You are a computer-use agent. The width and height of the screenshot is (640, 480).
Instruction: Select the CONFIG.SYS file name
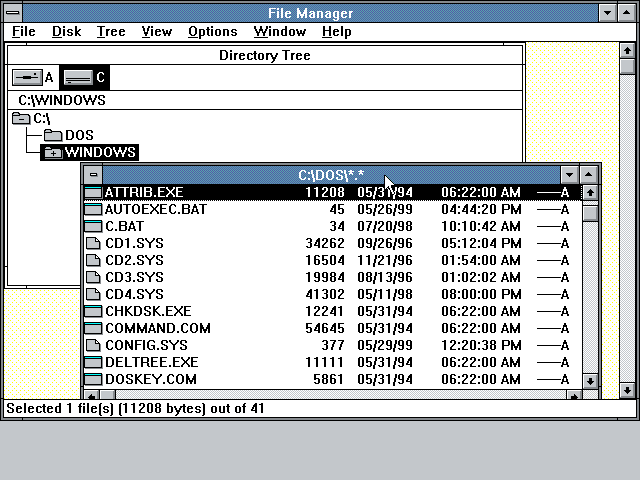pyautogui.click(x=146, y=345)
